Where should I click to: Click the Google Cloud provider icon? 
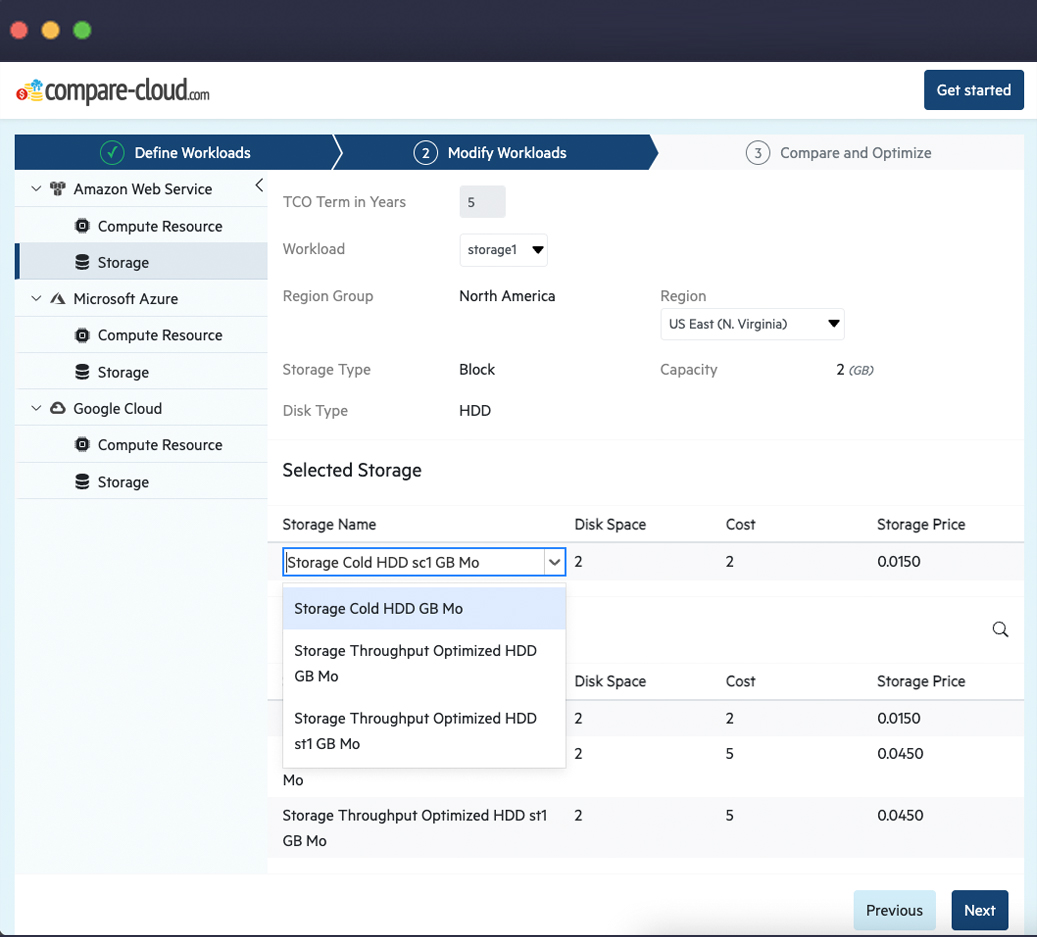pyautogui.click(x=58, y=408)
